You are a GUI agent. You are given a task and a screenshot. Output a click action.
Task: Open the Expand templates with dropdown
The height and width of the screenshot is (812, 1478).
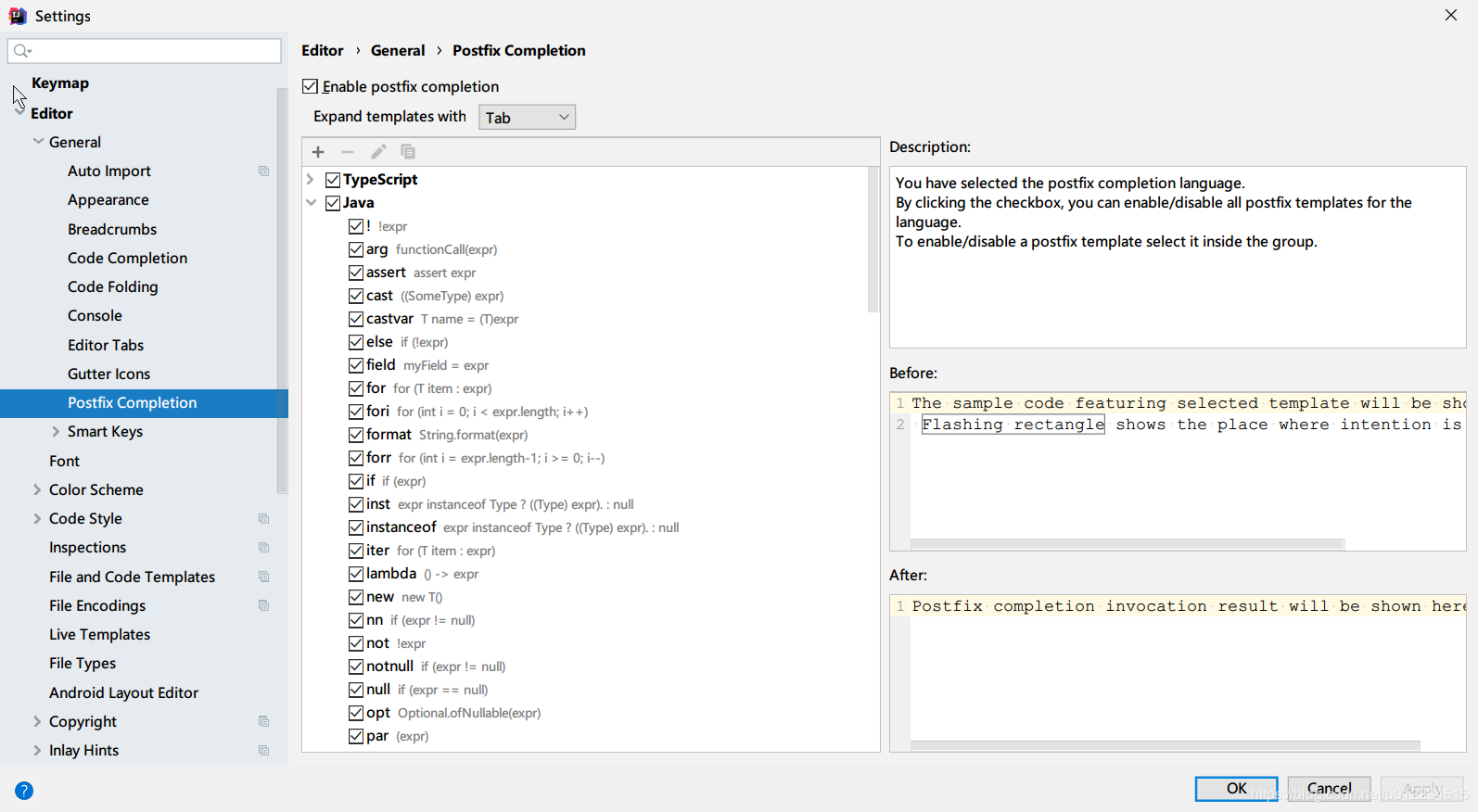(527, 118)
